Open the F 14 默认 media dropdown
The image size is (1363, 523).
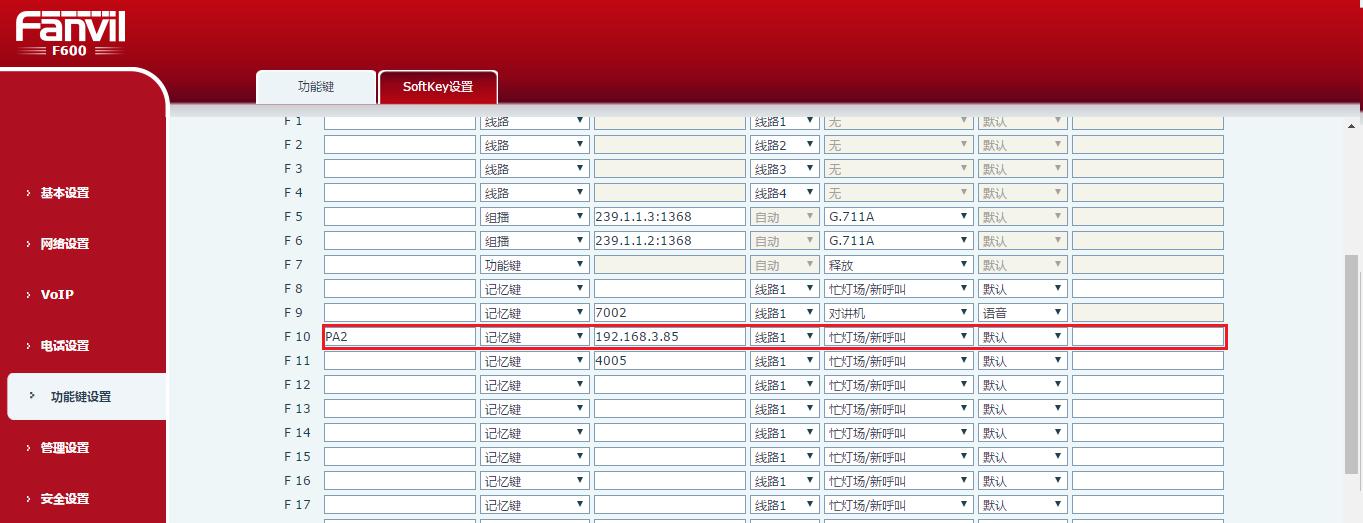(1022, 433)
